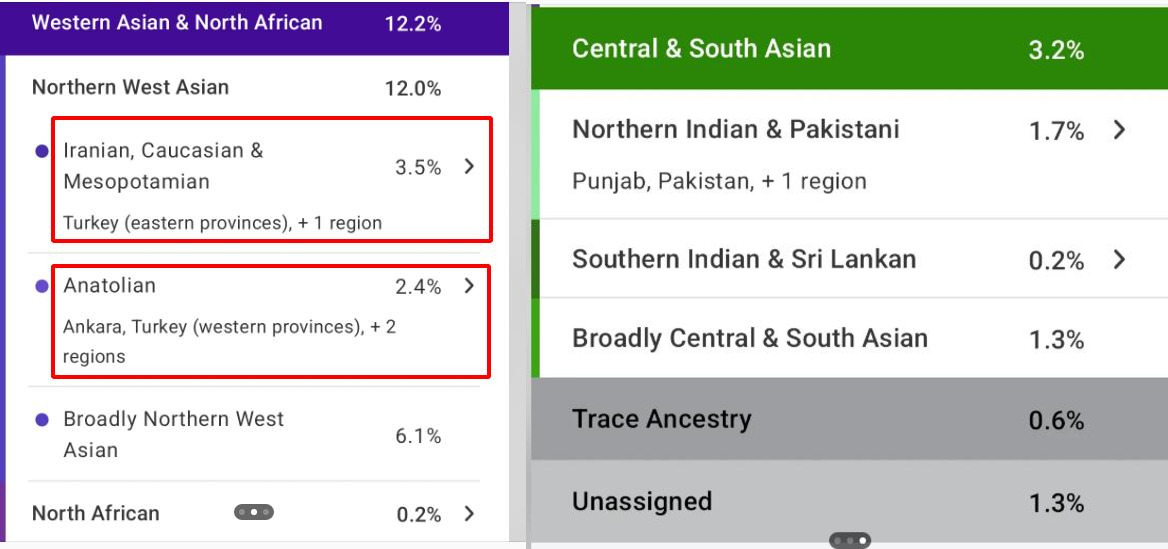
Task: Open Southern Indian & Sri Lankan chevron
Action: click(x=1119, y=260)
